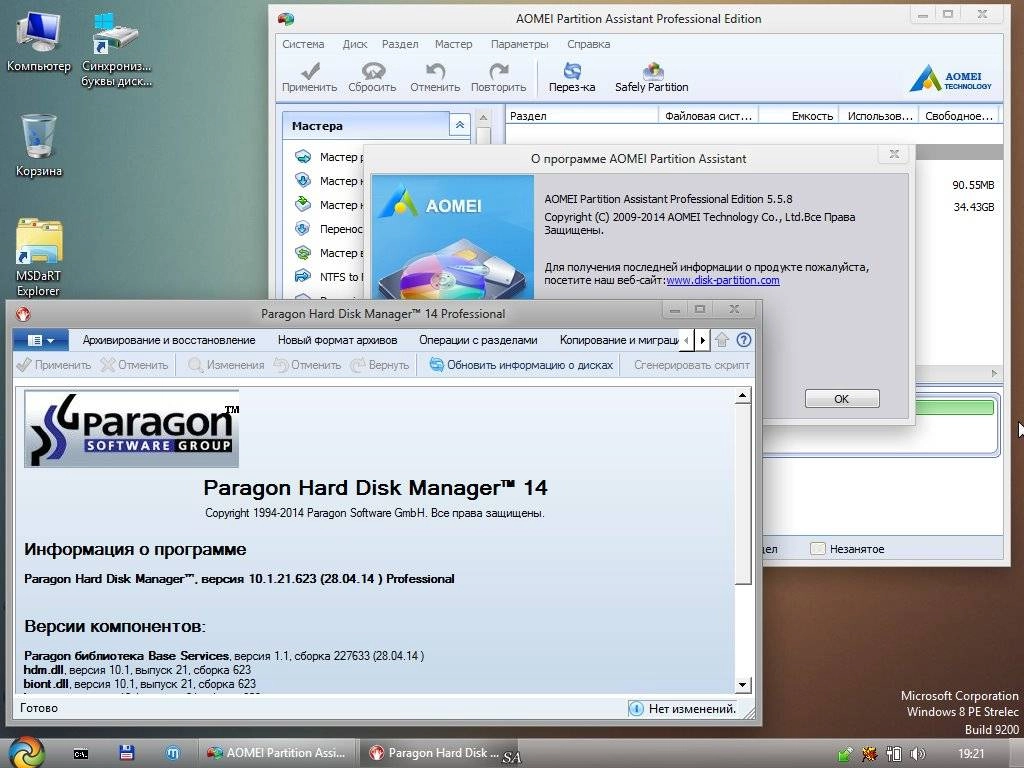Click OK in AOMEI about dialog
1024x768 pixels.
coord(842,398)
